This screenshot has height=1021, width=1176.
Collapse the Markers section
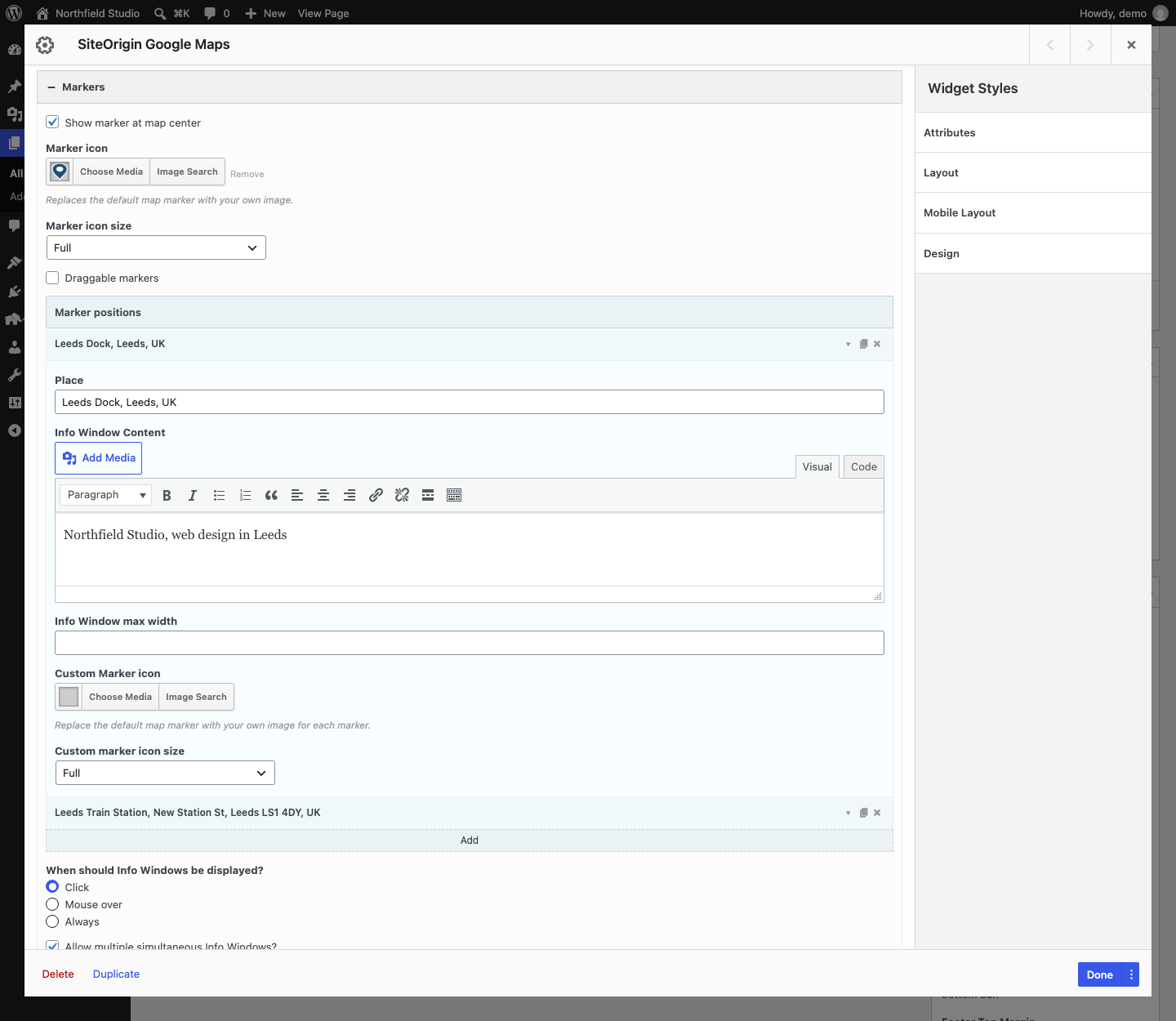pyautogui.click(x=470, y=87)
